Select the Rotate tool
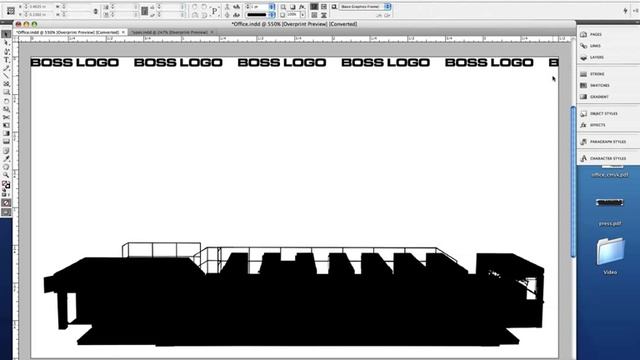 pos(6,101)
